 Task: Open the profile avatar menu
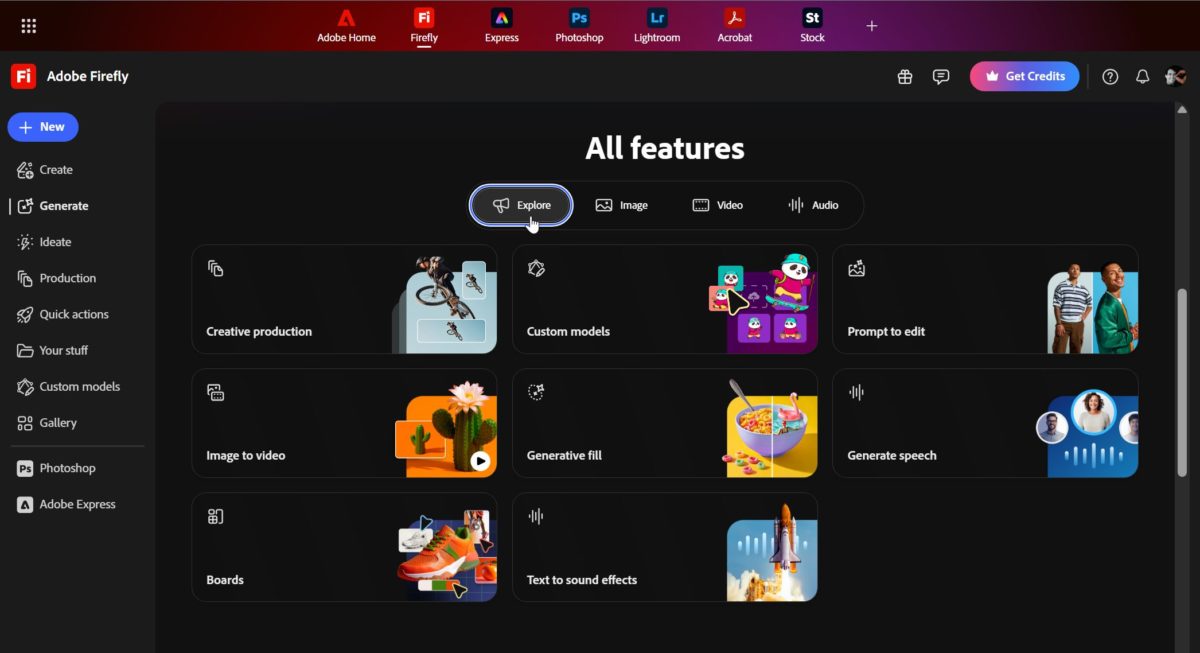click(1174, 76)
